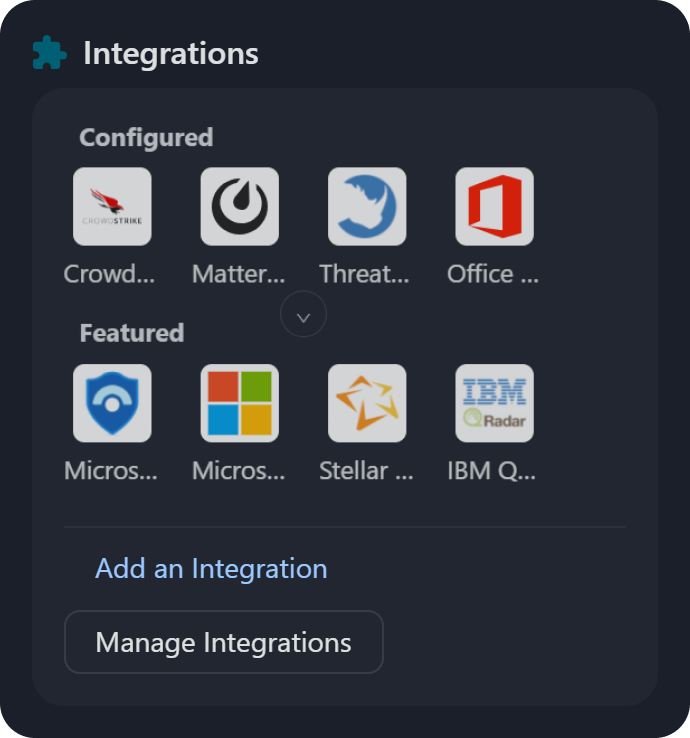Open the Stellar Cyber star icon
Image resolution: width=690 pixels, height=738 pixels.
(x=367, y=403)
